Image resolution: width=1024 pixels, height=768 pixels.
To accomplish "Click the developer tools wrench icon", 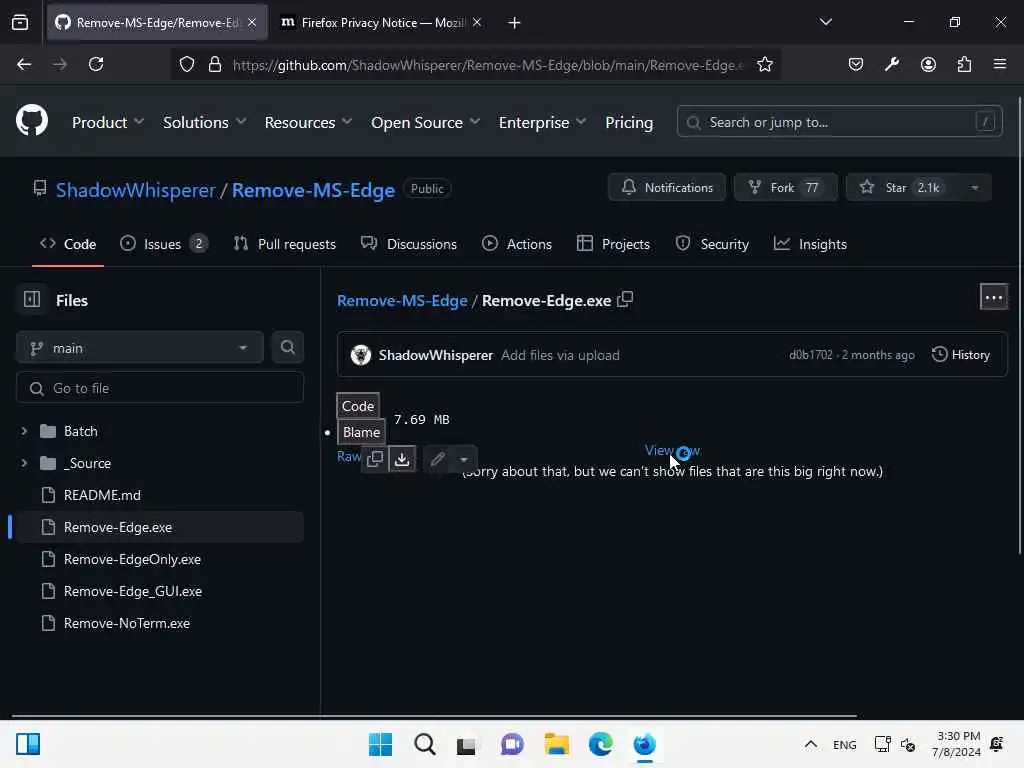I will [x=892, y=64].
